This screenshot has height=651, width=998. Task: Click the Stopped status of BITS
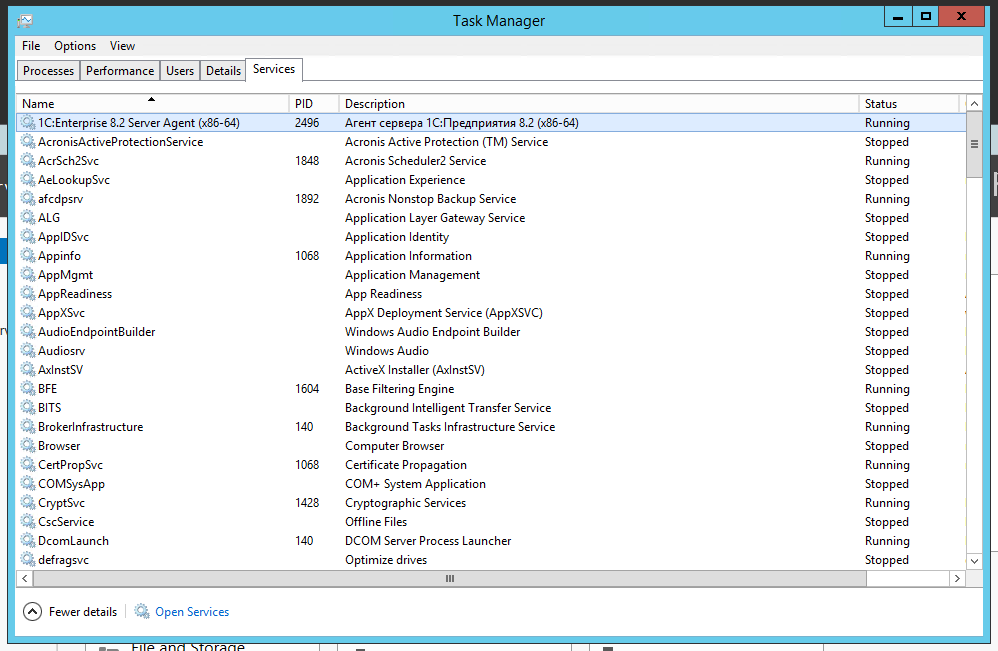coord(886,408)
